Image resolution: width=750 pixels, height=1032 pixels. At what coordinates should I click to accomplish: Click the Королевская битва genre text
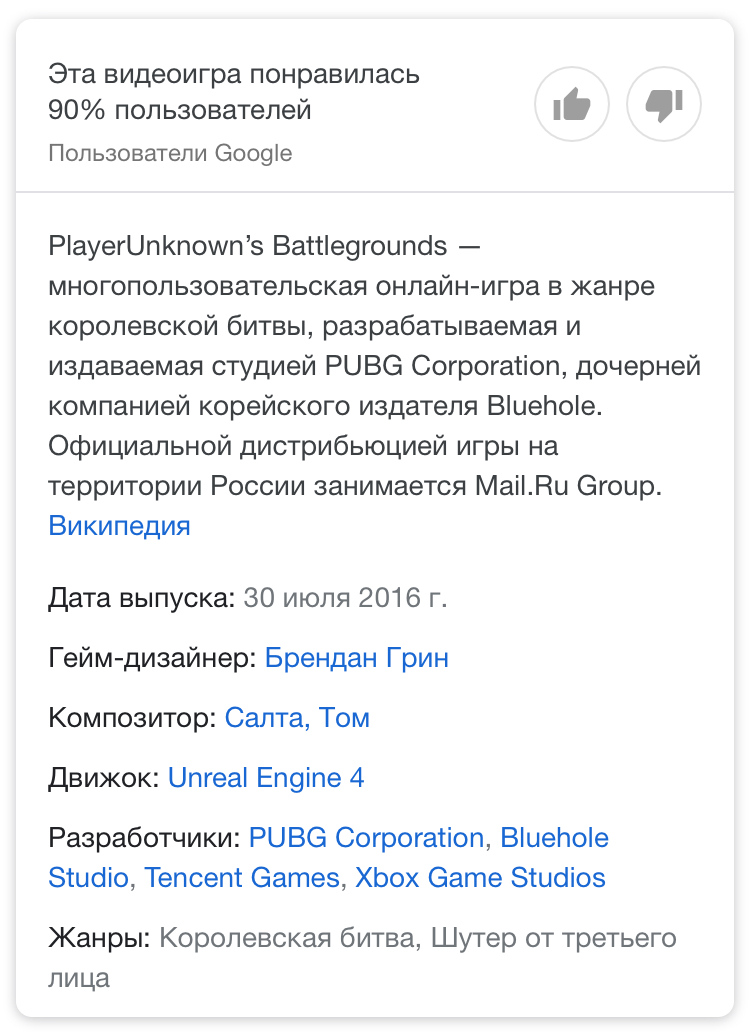click(289, 939)
